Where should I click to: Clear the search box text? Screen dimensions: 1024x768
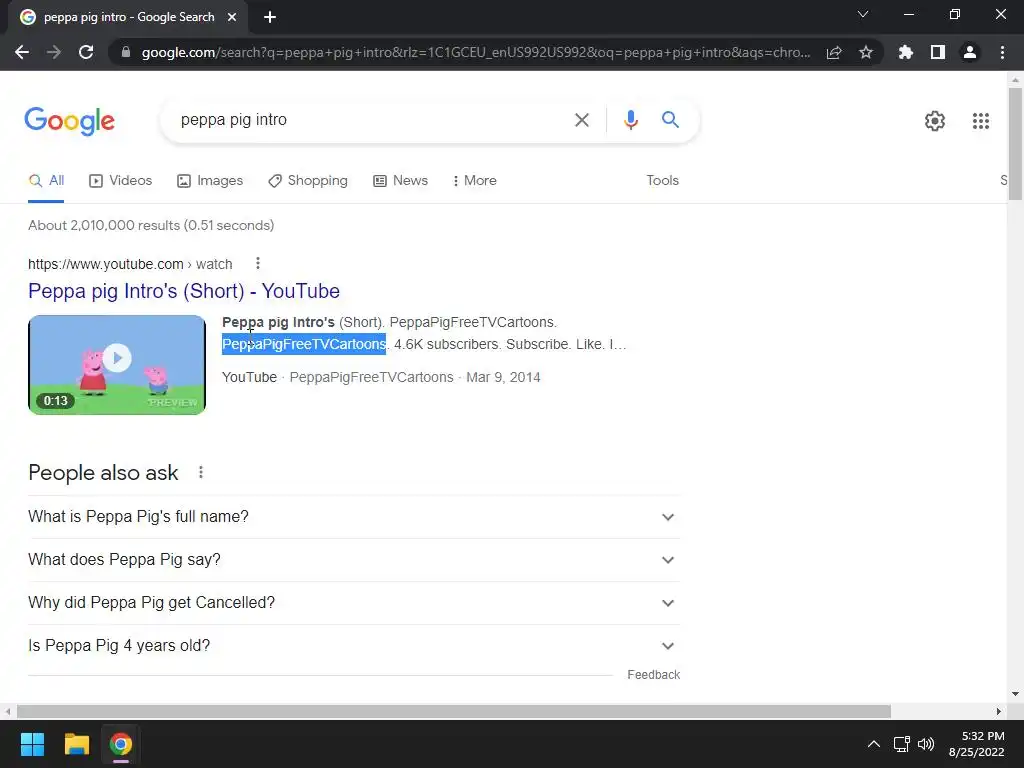pos(582,120)
